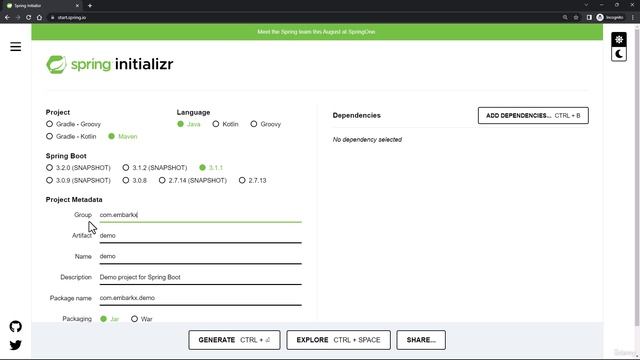This screenshot has width=640, height=360.
Task: Open the tab search dropdown
Action: (586, 5)
